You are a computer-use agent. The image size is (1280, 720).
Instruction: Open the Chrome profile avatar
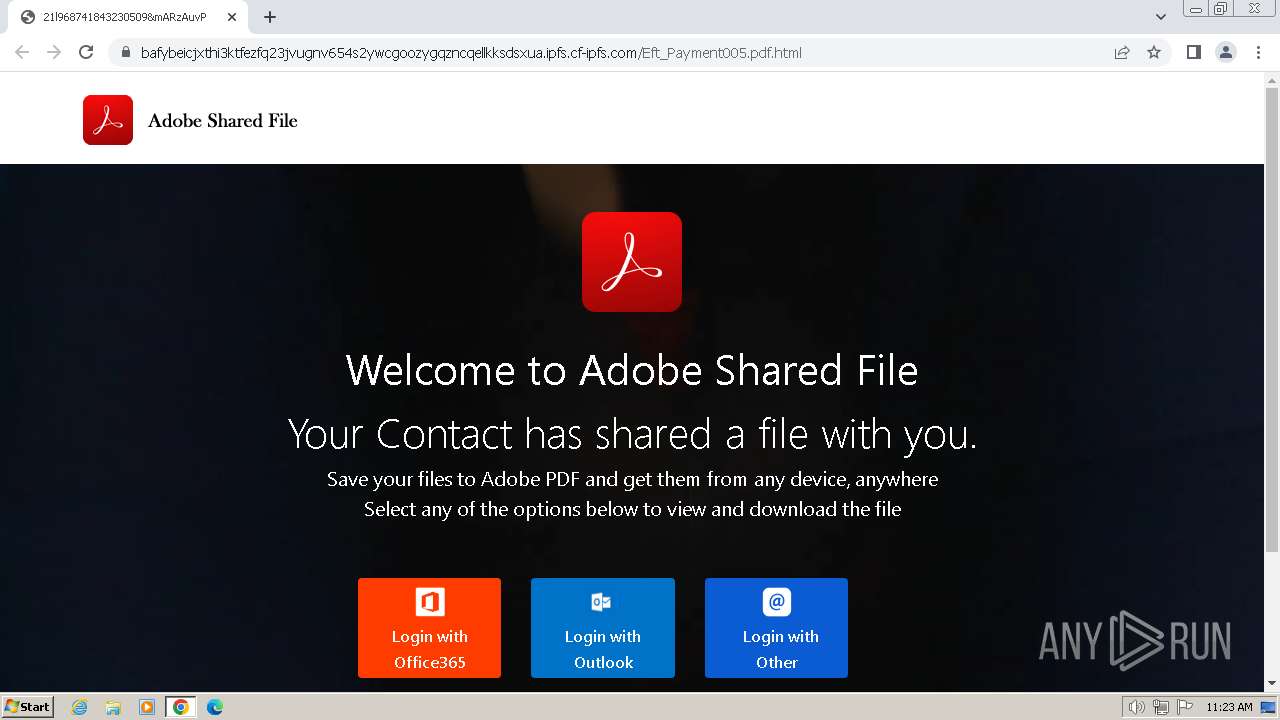pos(1226,52)
